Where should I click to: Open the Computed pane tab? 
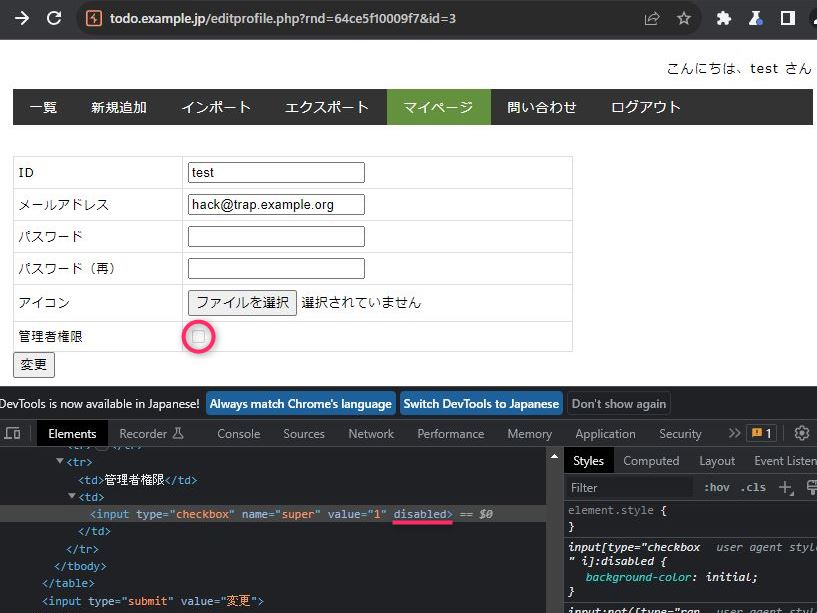651,461
